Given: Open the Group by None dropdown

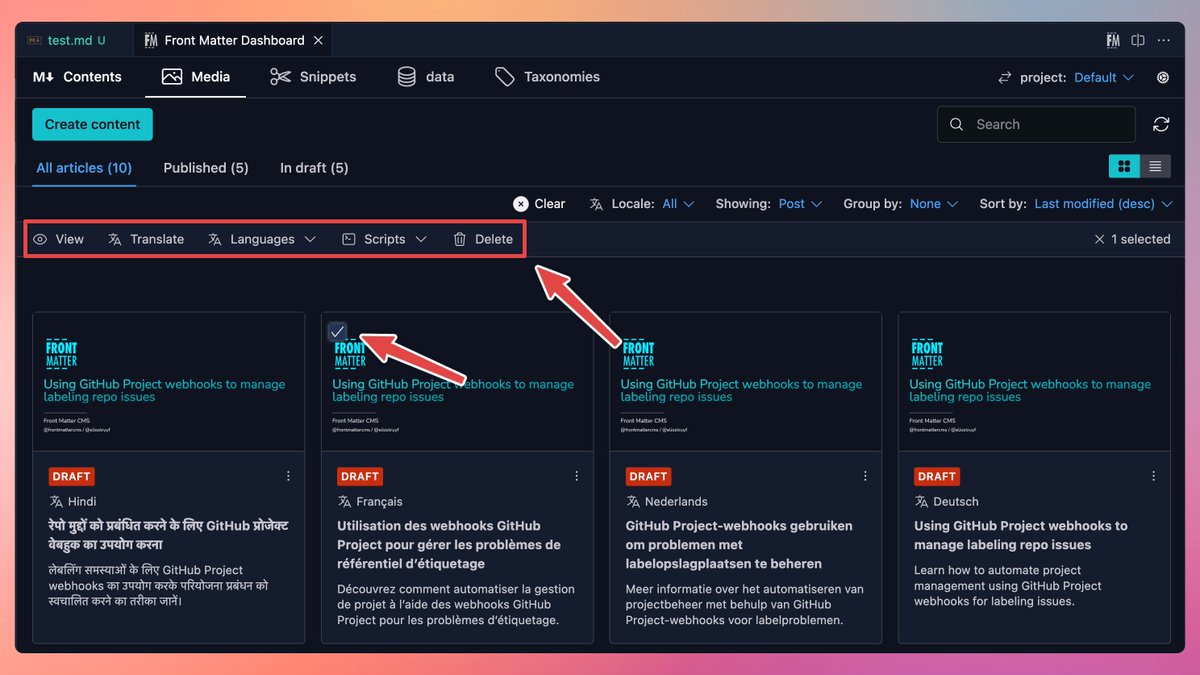Looking at the screenshot, I should (x=933, y=203).
